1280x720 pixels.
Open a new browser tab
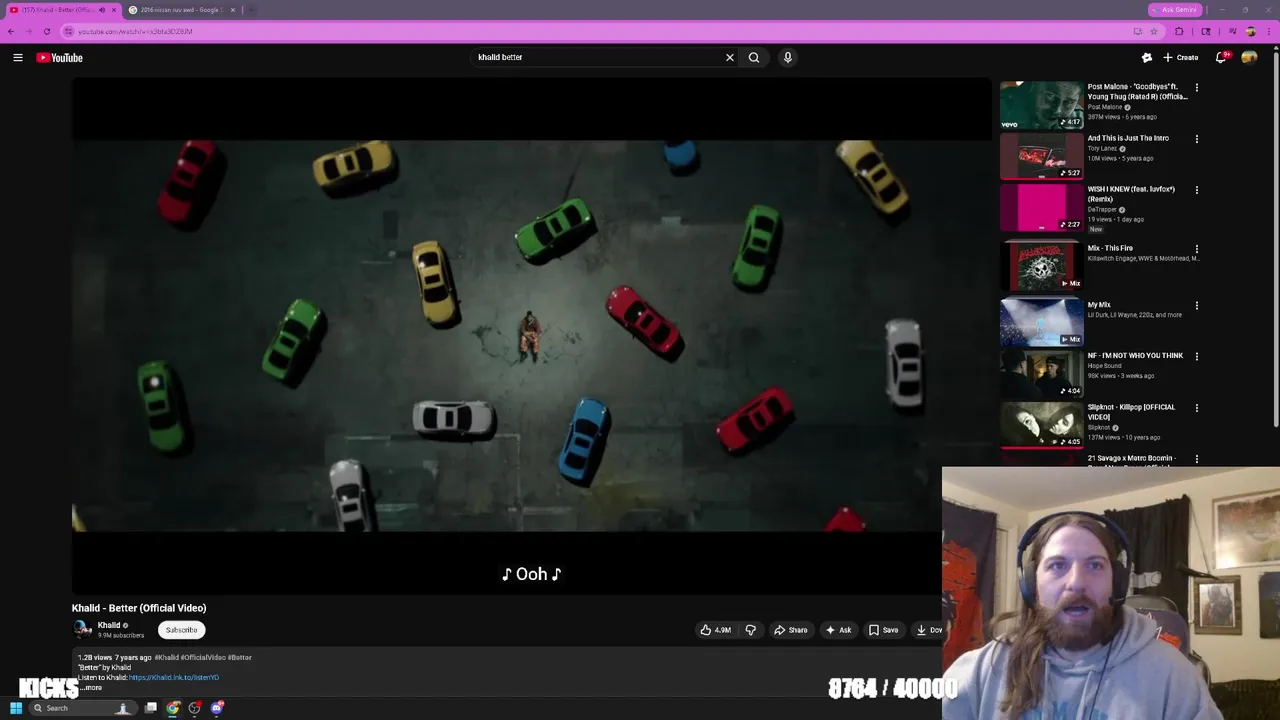coord(251,10)
